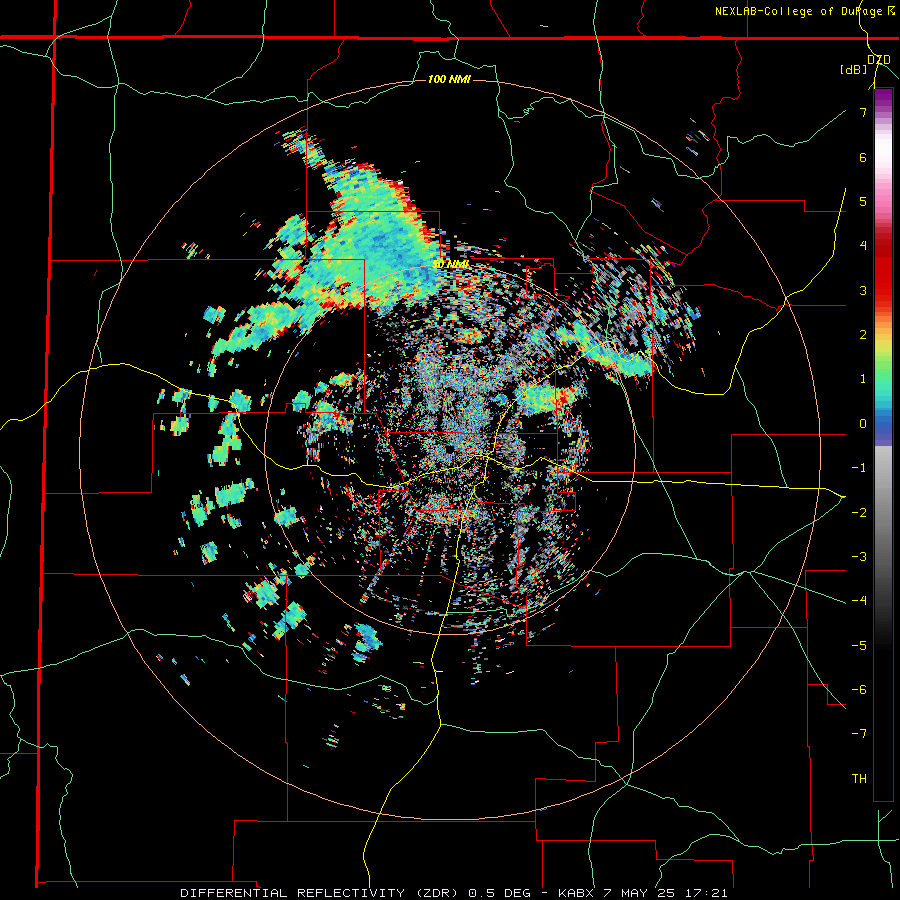Pick the -3 scale label
The width and height of the screenshot is (900, 900).
click(x=859, y=556)
